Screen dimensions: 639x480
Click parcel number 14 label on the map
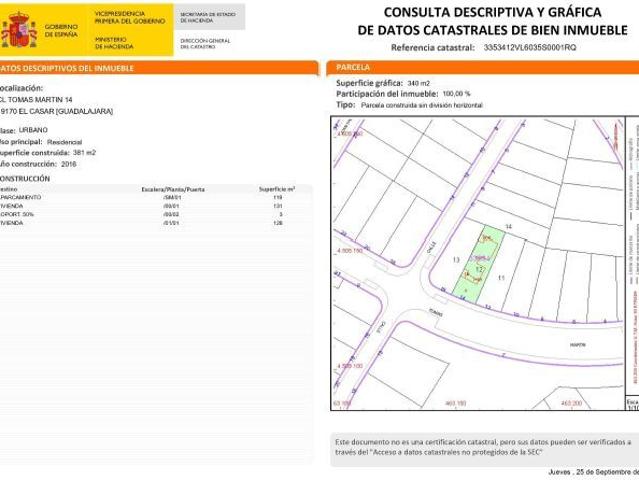(508, 227)
